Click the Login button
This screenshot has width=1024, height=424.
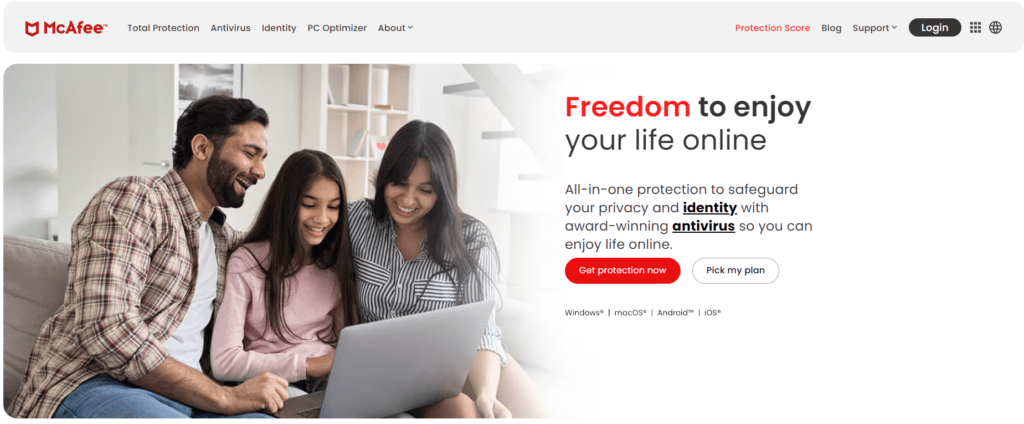coord(935,27)
